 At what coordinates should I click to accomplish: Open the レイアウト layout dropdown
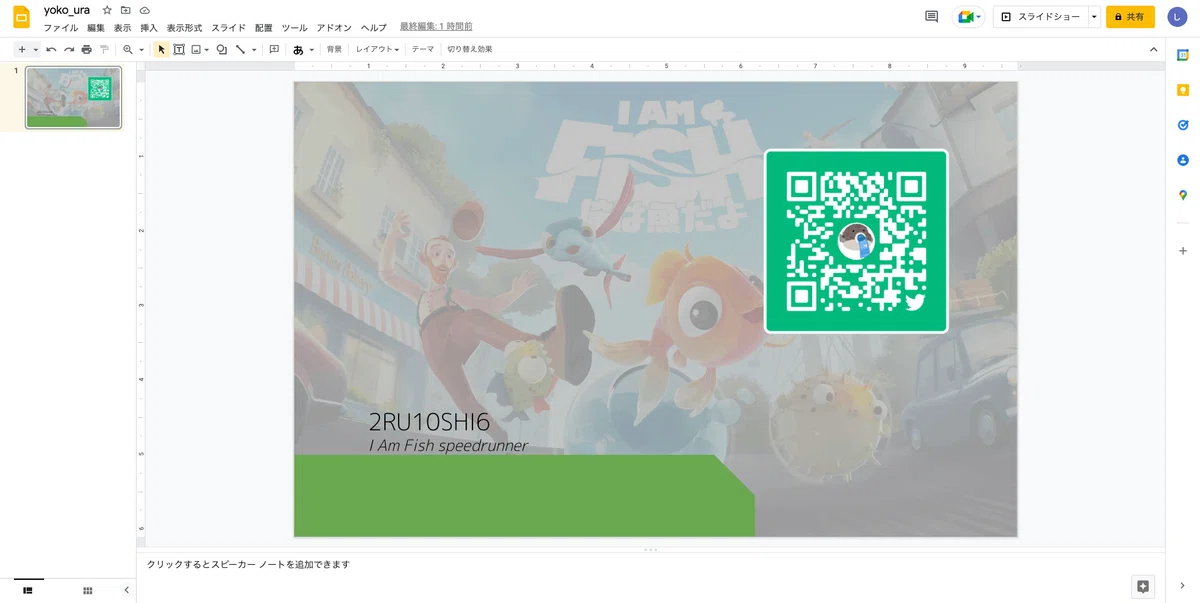click(378, 49)
